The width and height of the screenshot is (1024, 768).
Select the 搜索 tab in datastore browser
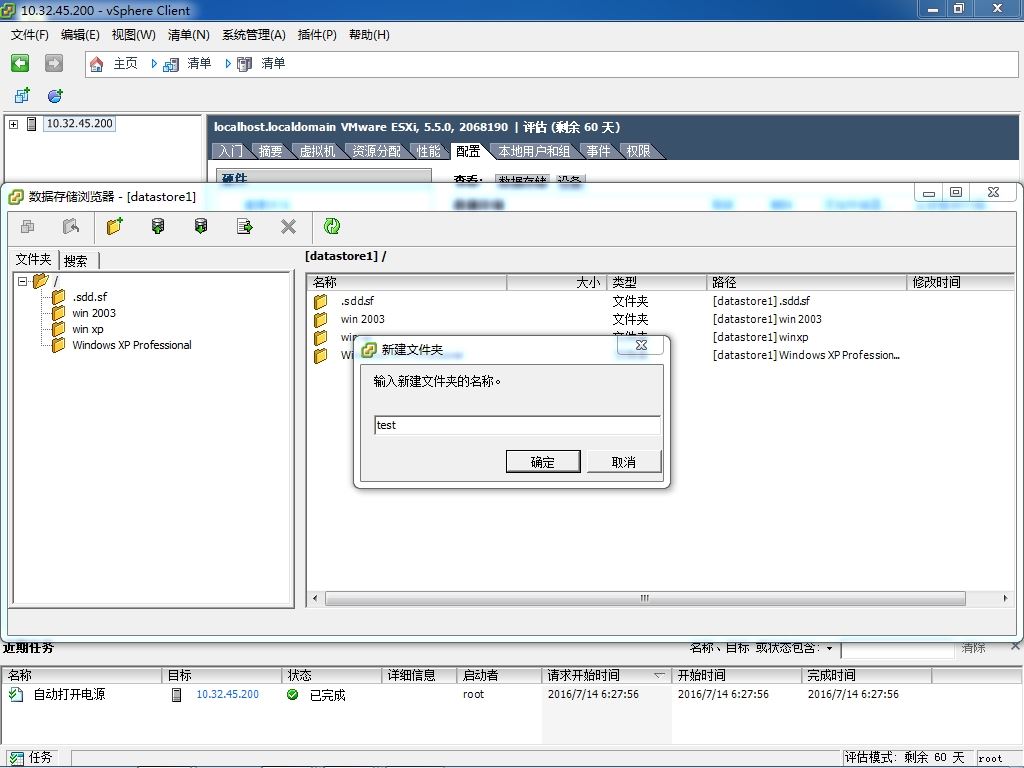[76, 261]
